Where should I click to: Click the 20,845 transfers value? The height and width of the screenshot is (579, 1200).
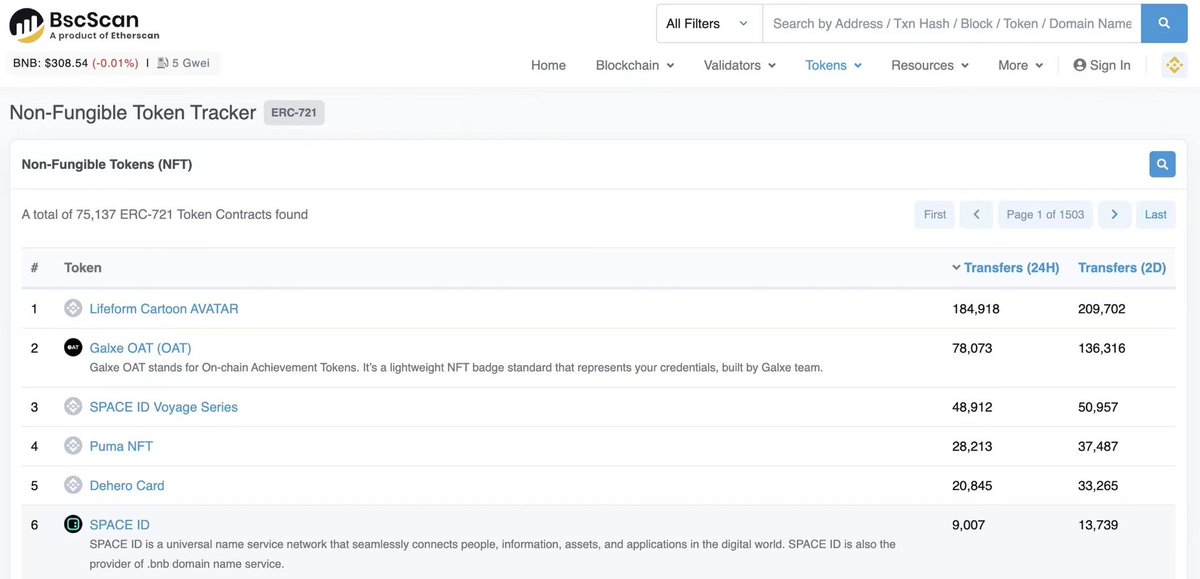pos(972,485)
